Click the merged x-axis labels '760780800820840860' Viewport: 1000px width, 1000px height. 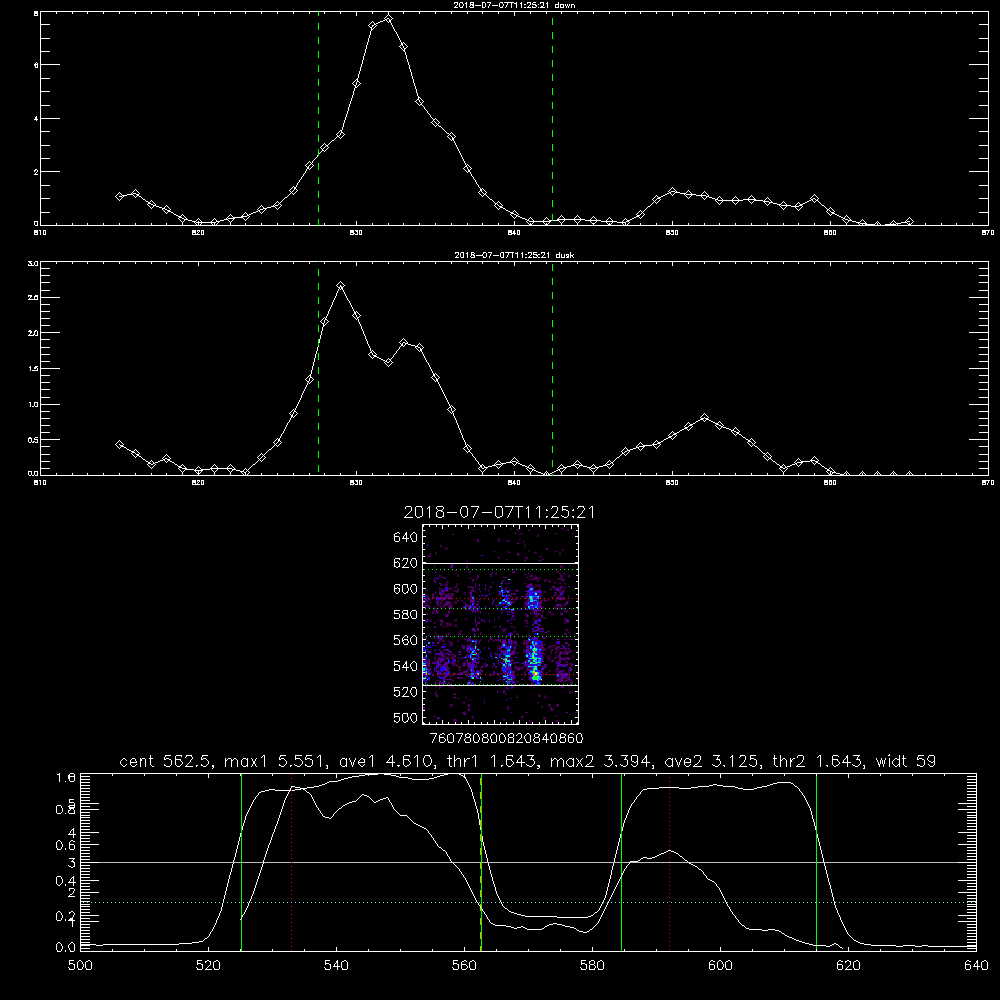pyautogui.click(x=506, y=739)
